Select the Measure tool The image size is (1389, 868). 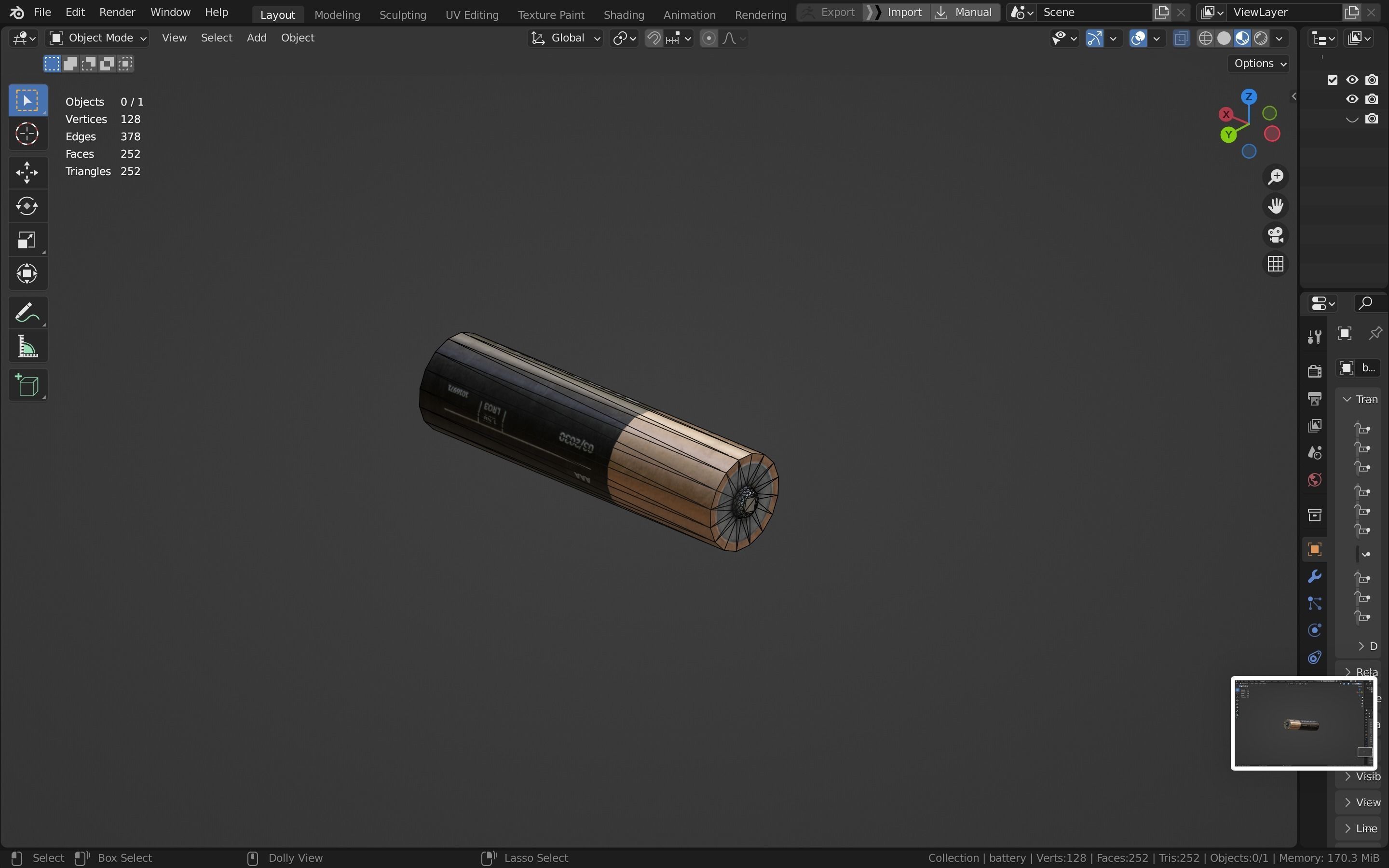point(27,347)
